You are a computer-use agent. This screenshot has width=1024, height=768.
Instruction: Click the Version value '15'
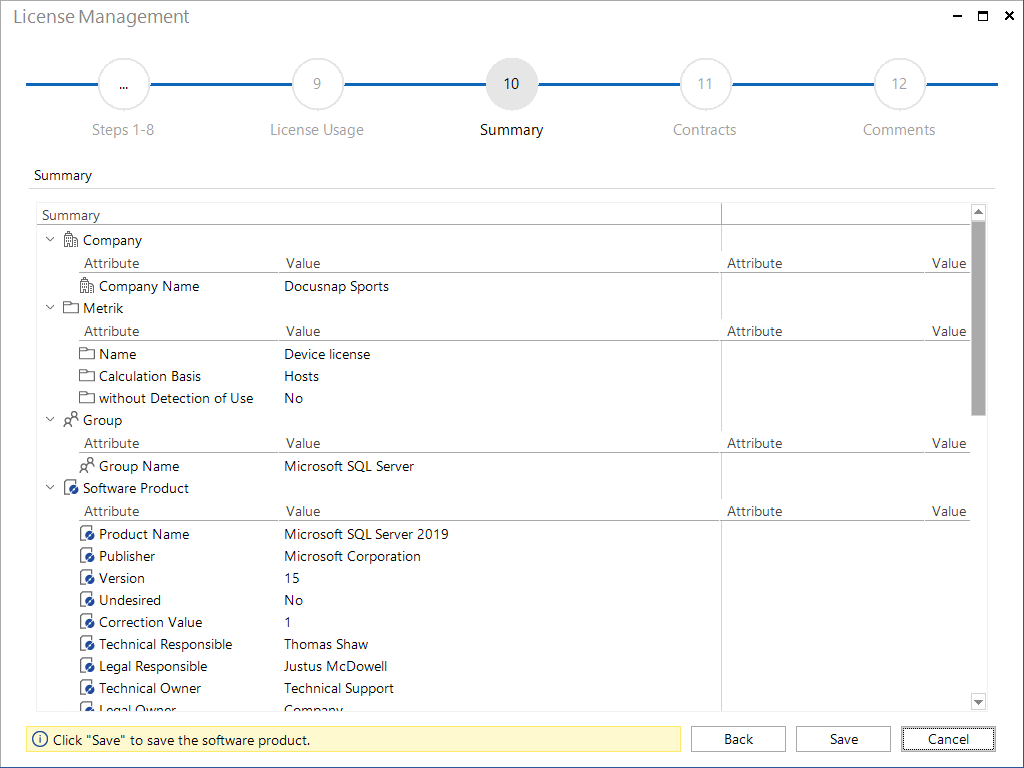(x=291, y=579)
